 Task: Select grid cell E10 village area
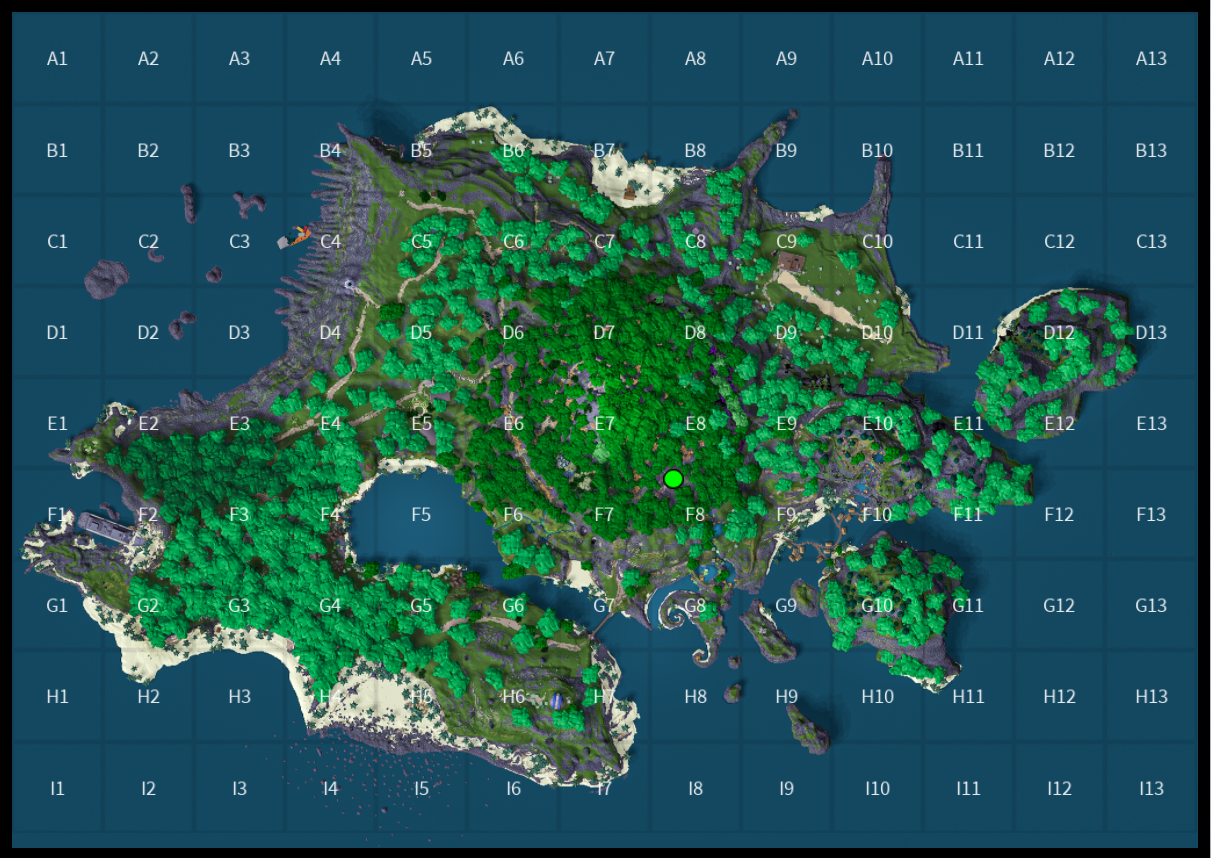point(877,424)
